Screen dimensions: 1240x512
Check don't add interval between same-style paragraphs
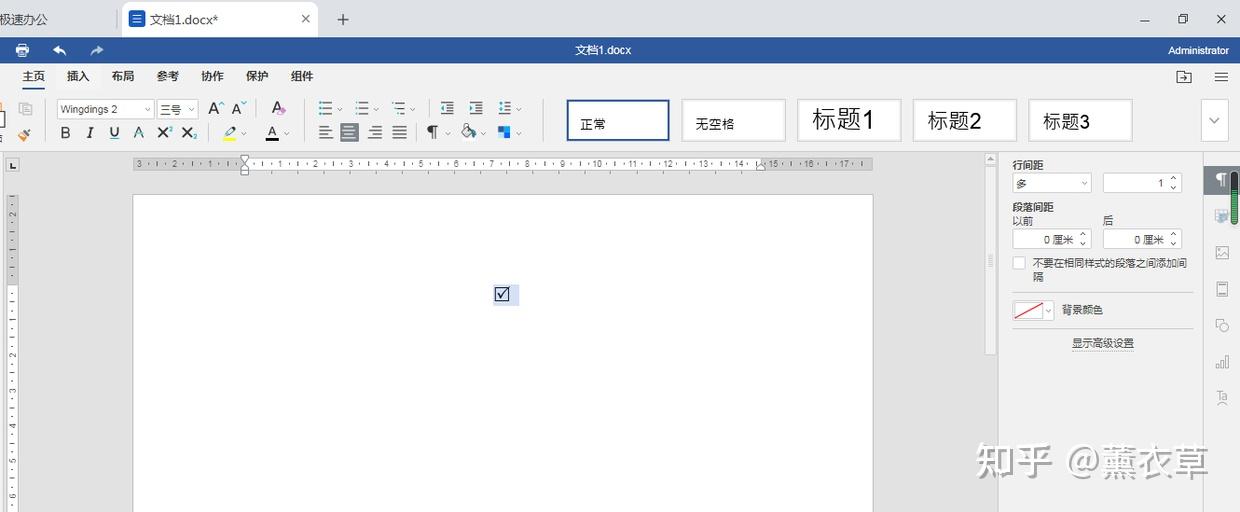coord(1019,263)
